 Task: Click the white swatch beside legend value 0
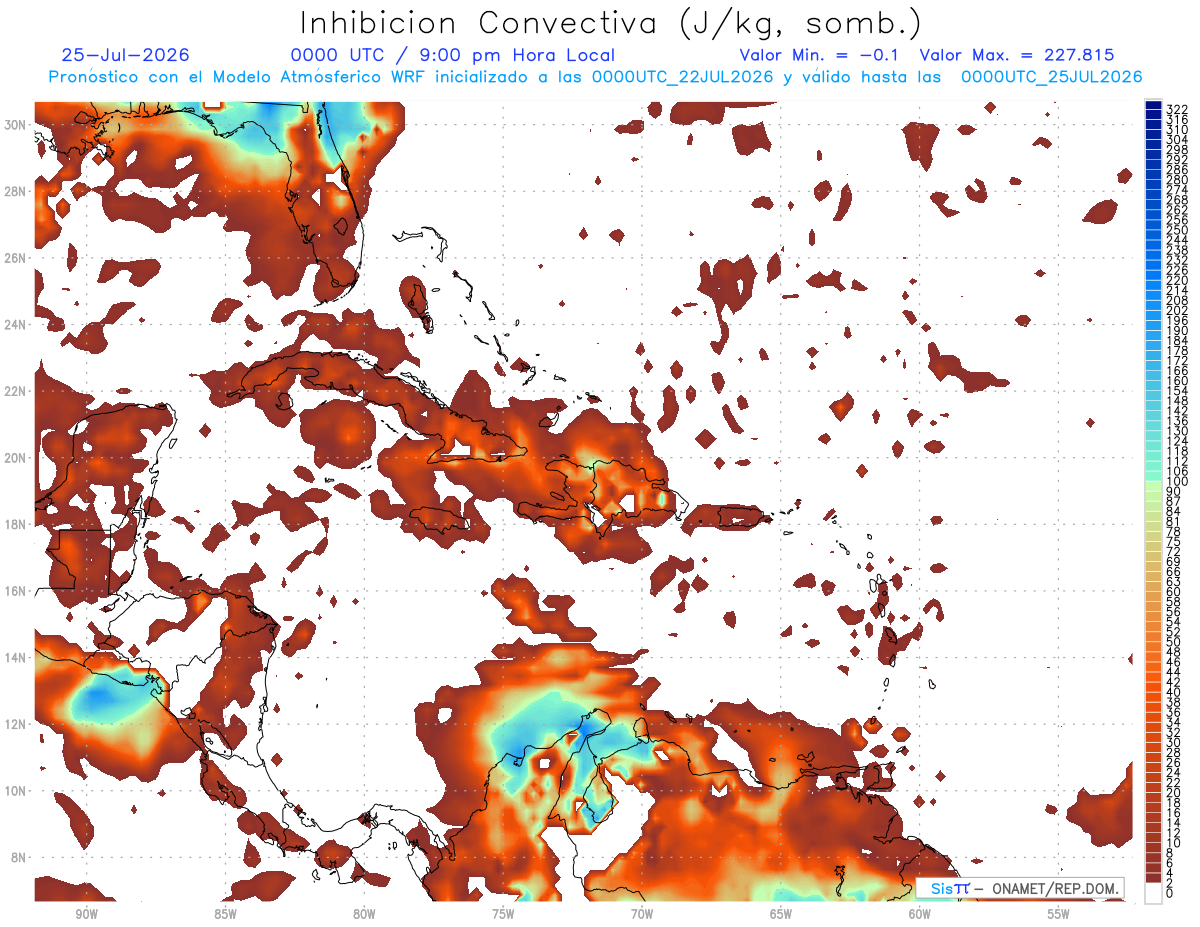click(x=1153, y=892)
